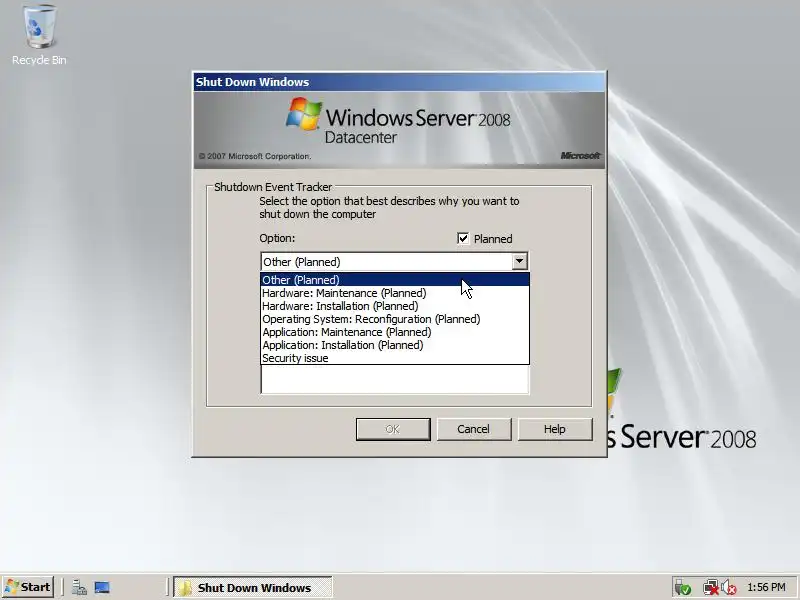Toggle the Planned checkbox
This screenshot has height=600, width=800.
tap(463, 238)
